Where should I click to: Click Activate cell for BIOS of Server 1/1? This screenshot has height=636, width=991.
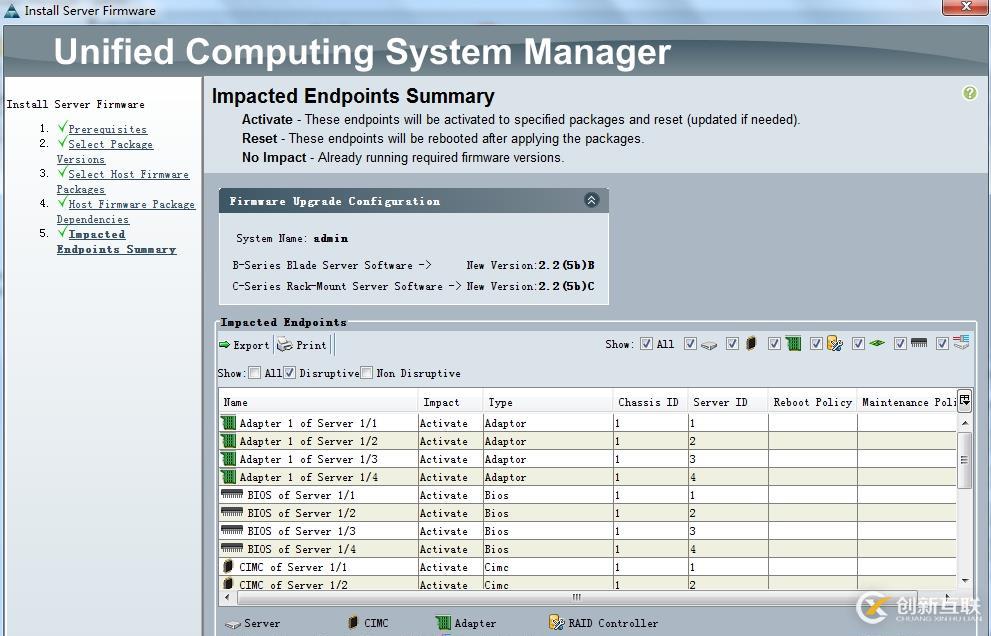[x=450, y=494]
